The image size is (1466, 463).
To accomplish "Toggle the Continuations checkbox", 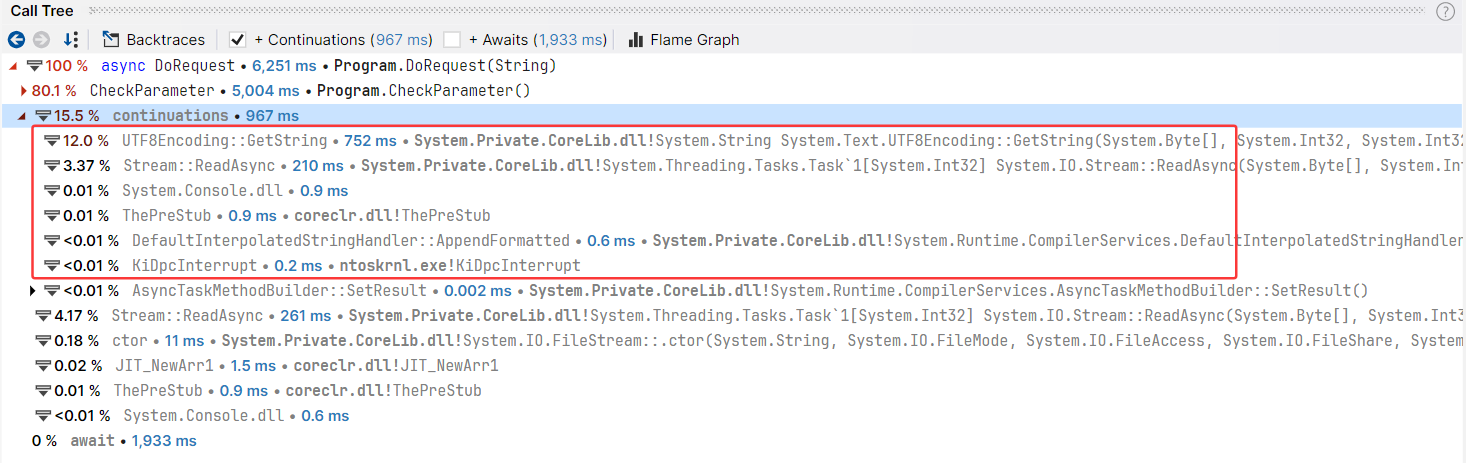I will click(x=237, y=40).
